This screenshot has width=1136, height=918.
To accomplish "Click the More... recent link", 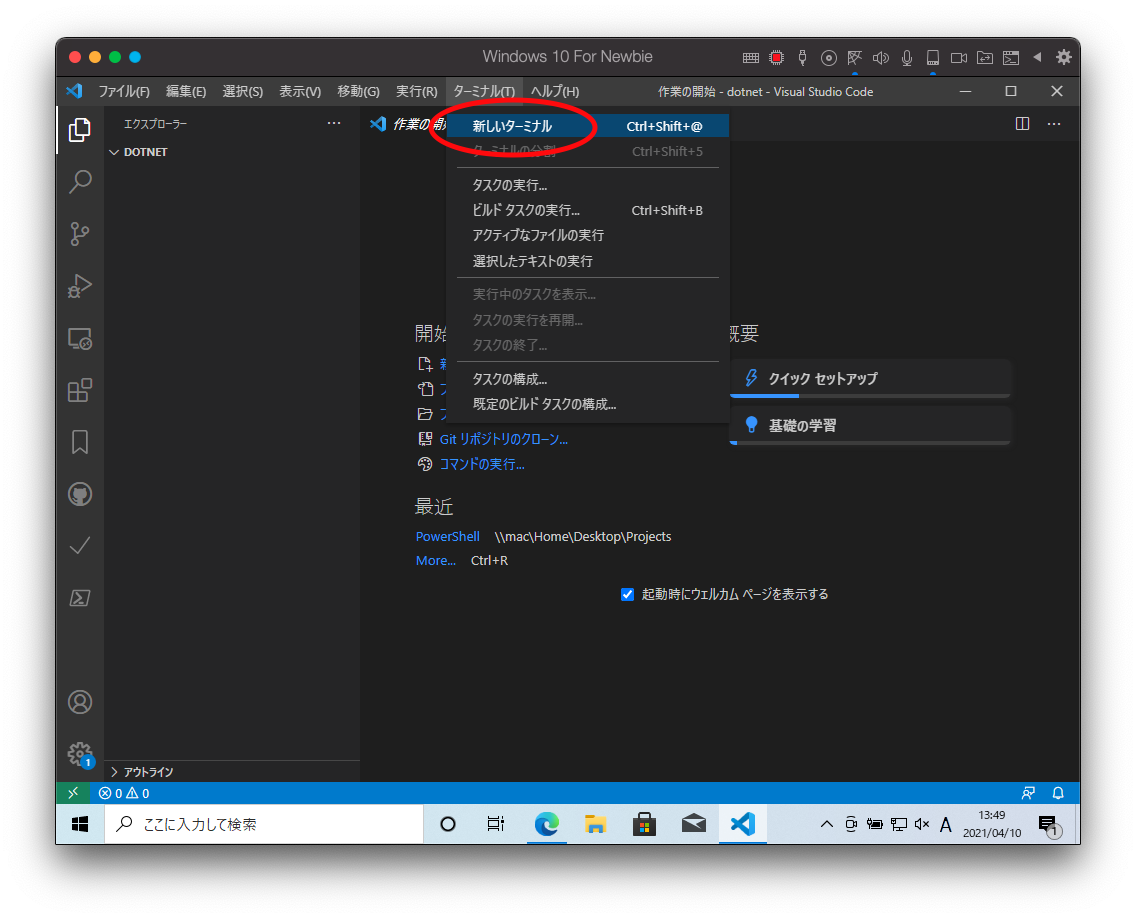I will point(435,561).
